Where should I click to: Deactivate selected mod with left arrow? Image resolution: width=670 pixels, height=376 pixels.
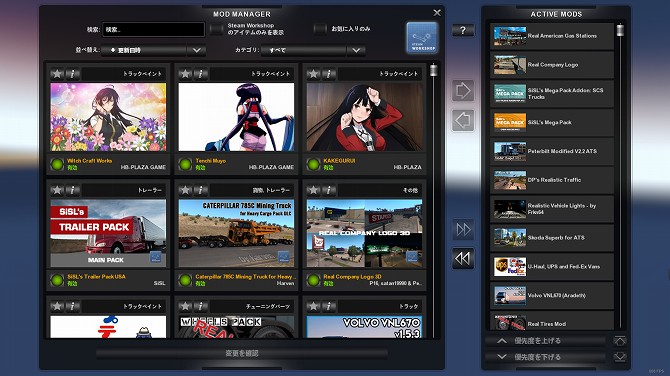point(463,120)
